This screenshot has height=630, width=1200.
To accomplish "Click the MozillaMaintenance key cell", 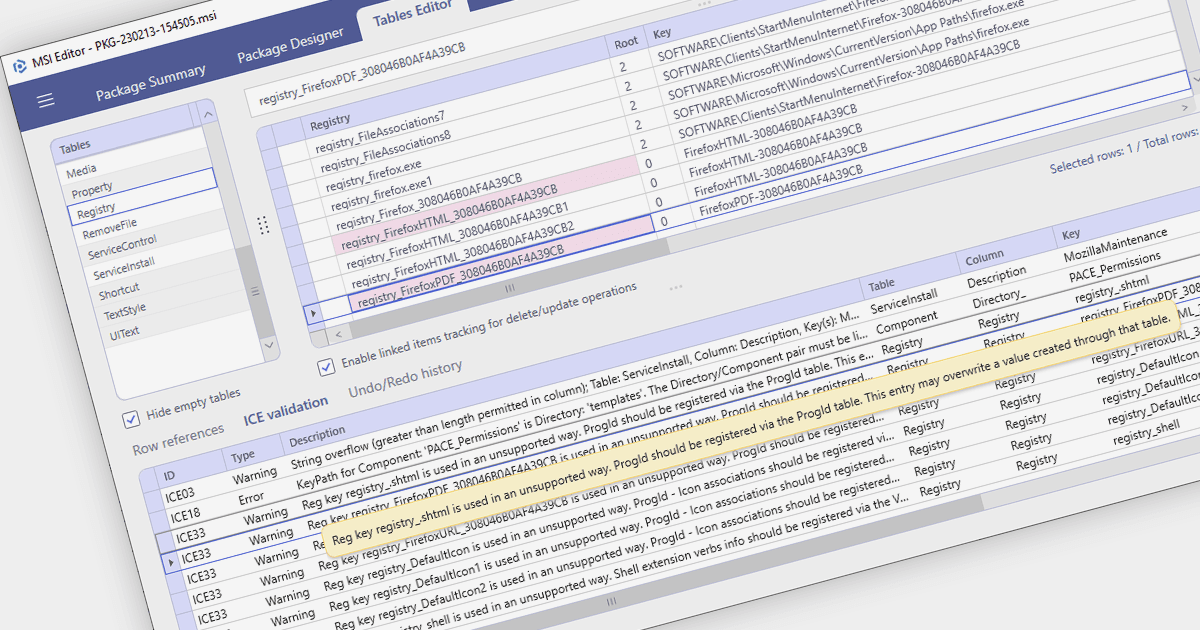I will click(x=1115, y=244).
